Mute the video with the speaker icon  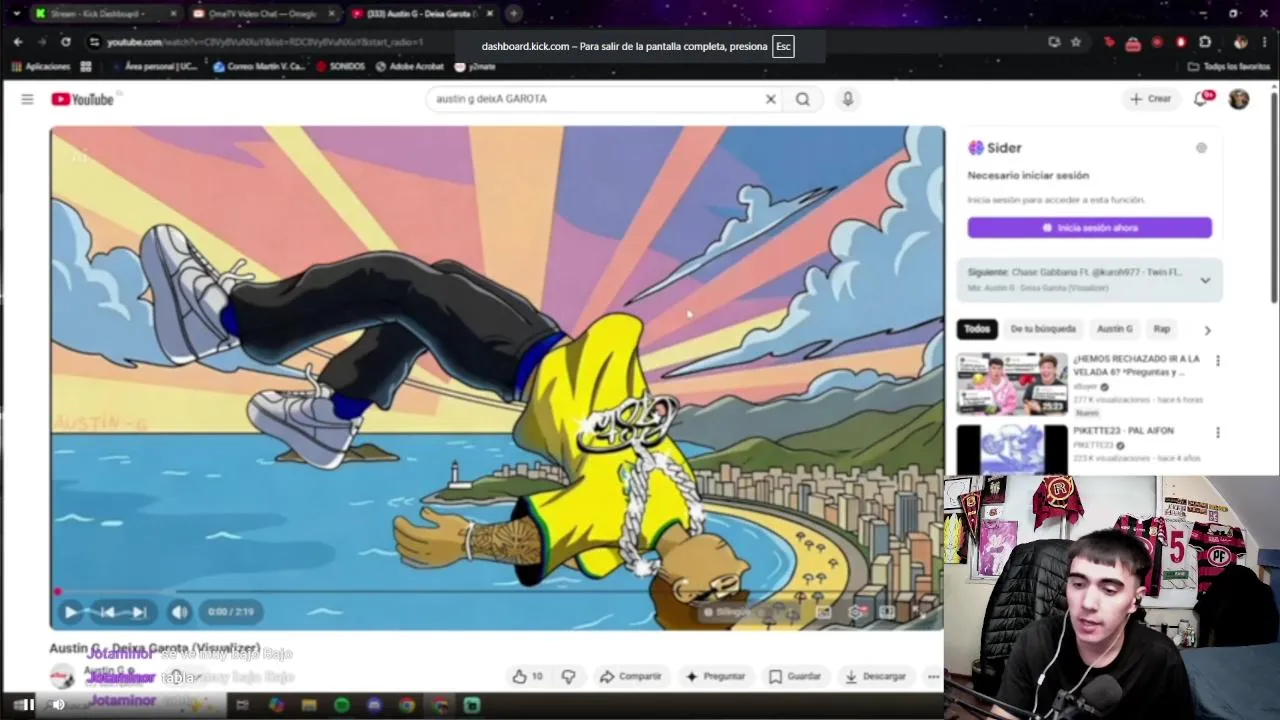179,612
